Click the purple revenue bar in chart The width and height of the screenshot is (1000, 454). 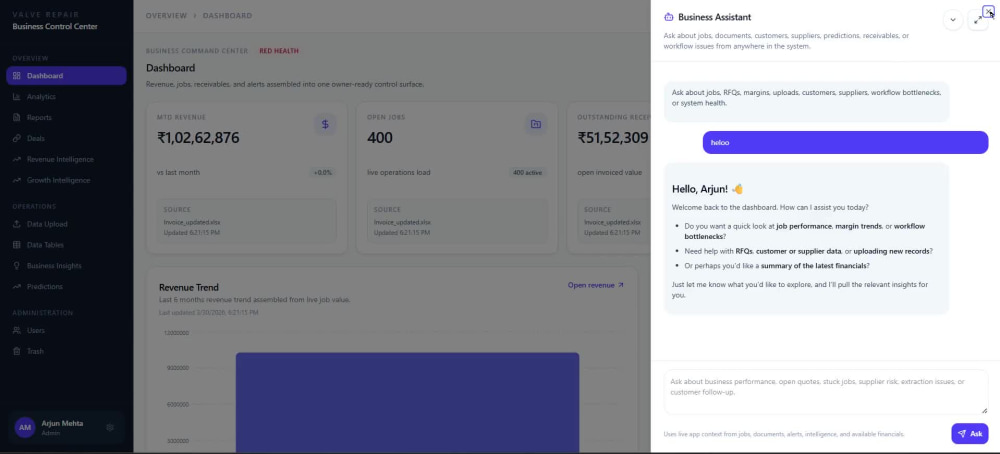coord(408,402)
